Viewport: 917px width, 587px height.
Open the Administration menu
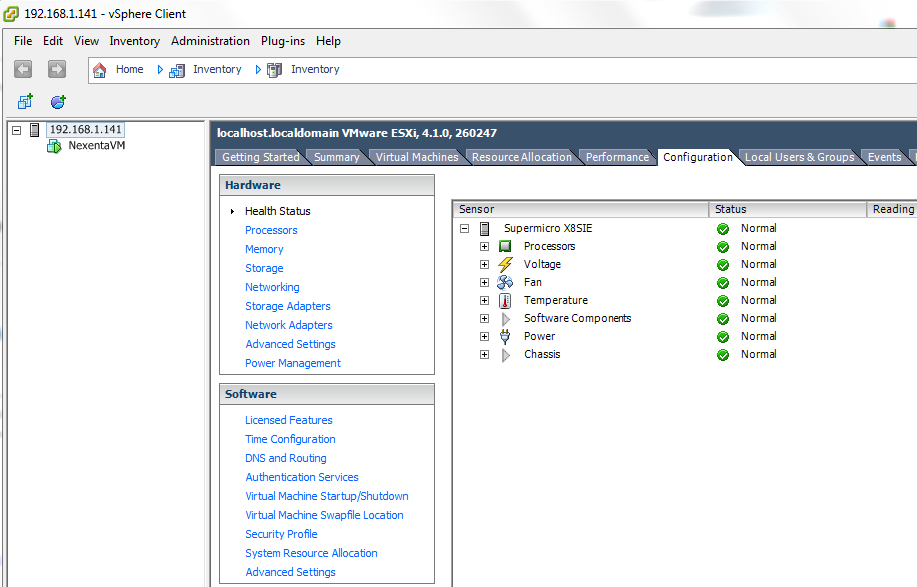coord(210,41)
